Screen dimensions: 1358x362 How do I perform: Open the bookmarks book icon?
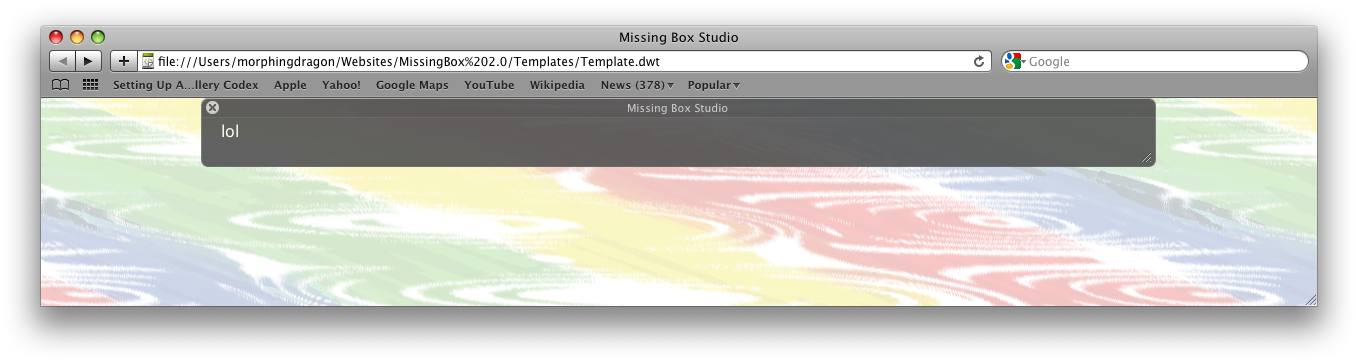[61, 85]
